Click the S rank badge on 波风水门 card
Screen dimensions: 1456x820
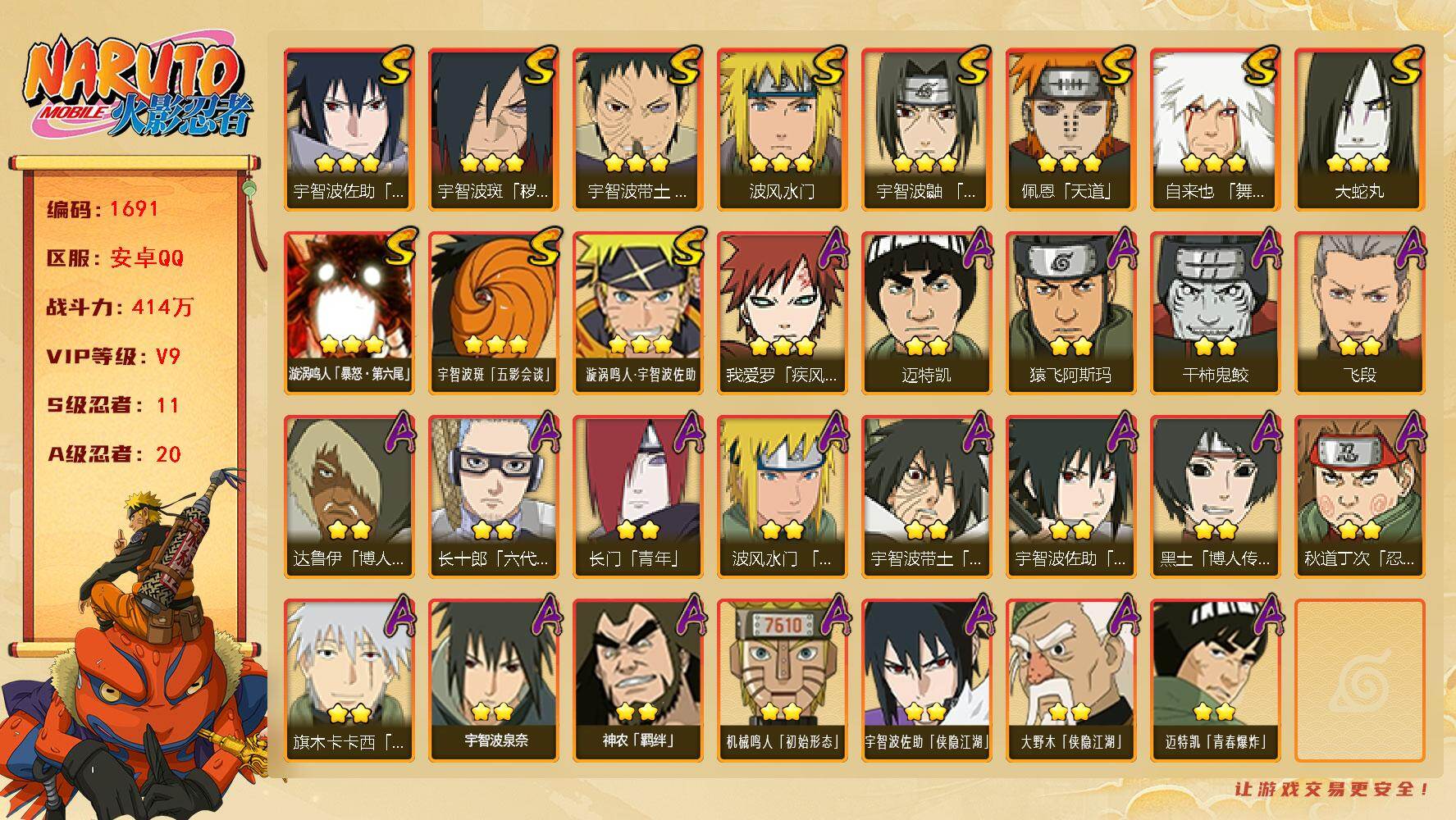pyautogui.click(x=827, y=66)
